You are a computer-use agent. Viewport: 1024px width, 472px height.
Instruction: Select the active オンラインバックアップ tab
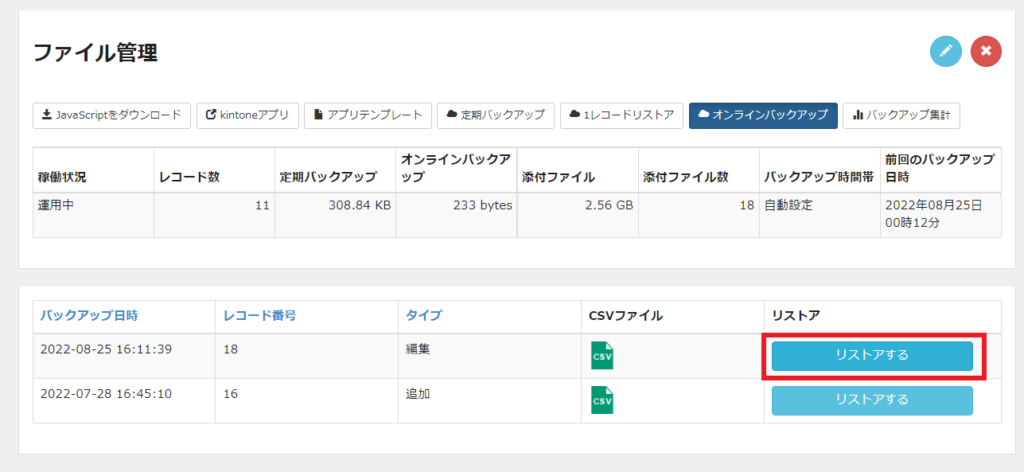763,116
